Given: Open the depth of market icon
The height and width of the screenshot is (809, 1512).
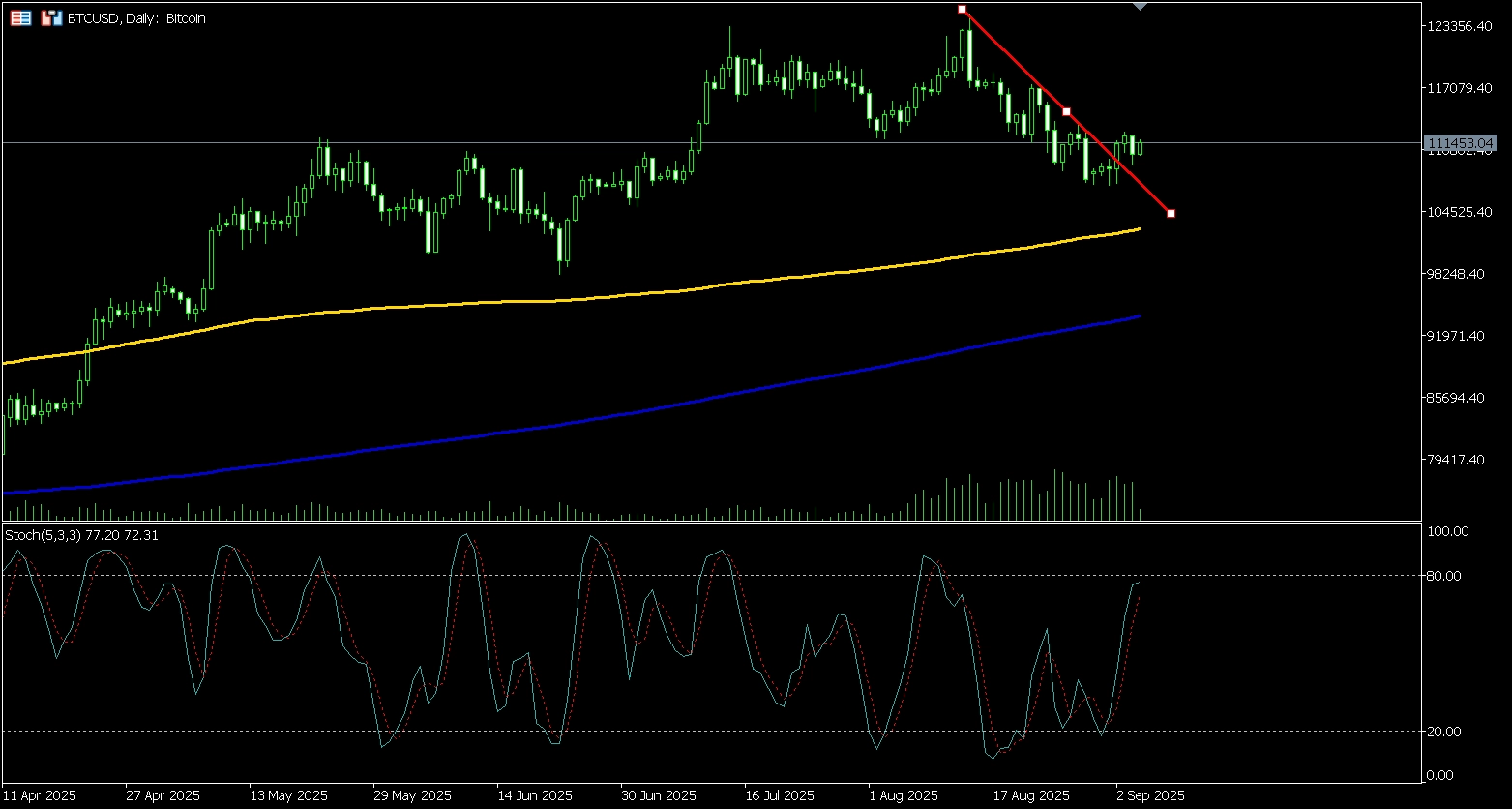Looking at the screenshot, I should click(x=20, y=17).
